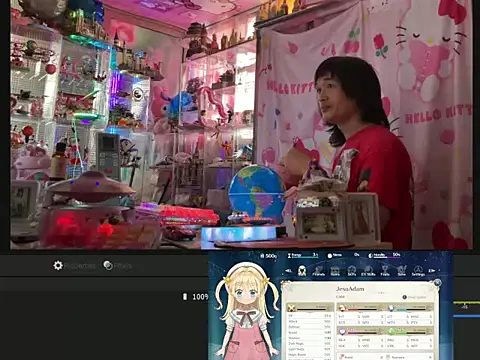This screenshot has height=360, width=480.
Task: Click the left arrow of the game menu bar
Action: click(x=289, y=271)
